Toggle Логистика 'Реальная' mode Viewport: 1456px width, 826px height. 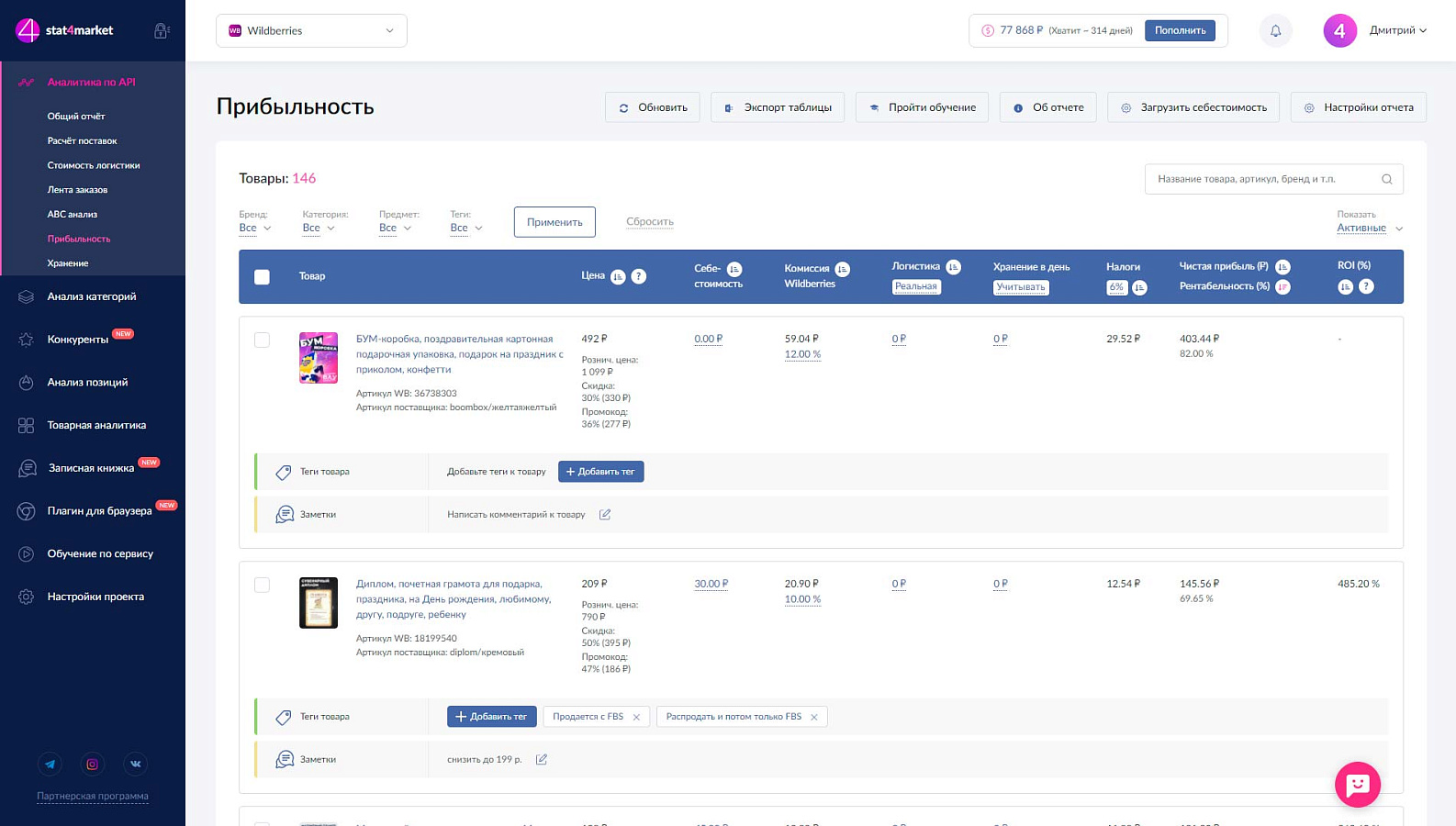[916, 286]
